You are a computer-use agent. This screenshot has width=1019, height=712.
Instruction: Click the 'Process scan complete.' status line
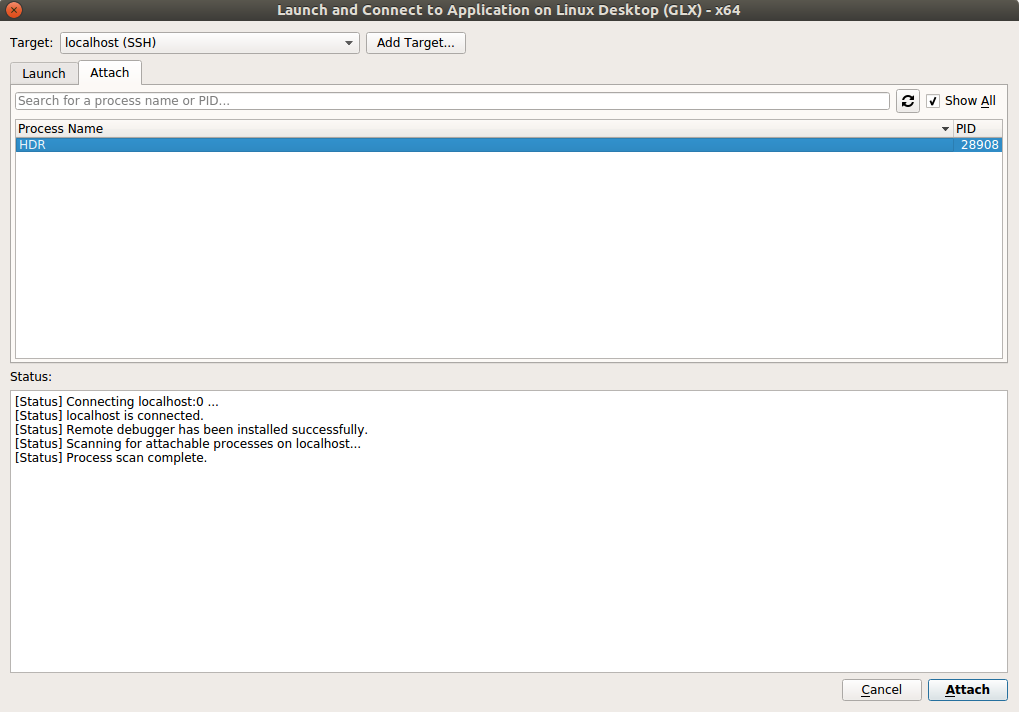(111, 458)
